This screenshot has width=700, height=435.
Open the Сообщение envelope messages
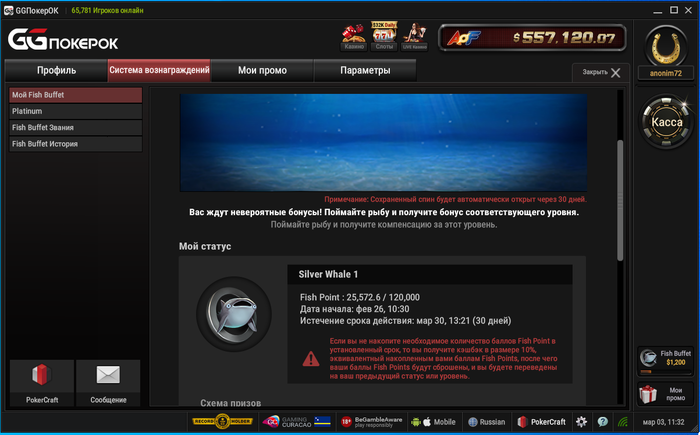tap(108, 383)
